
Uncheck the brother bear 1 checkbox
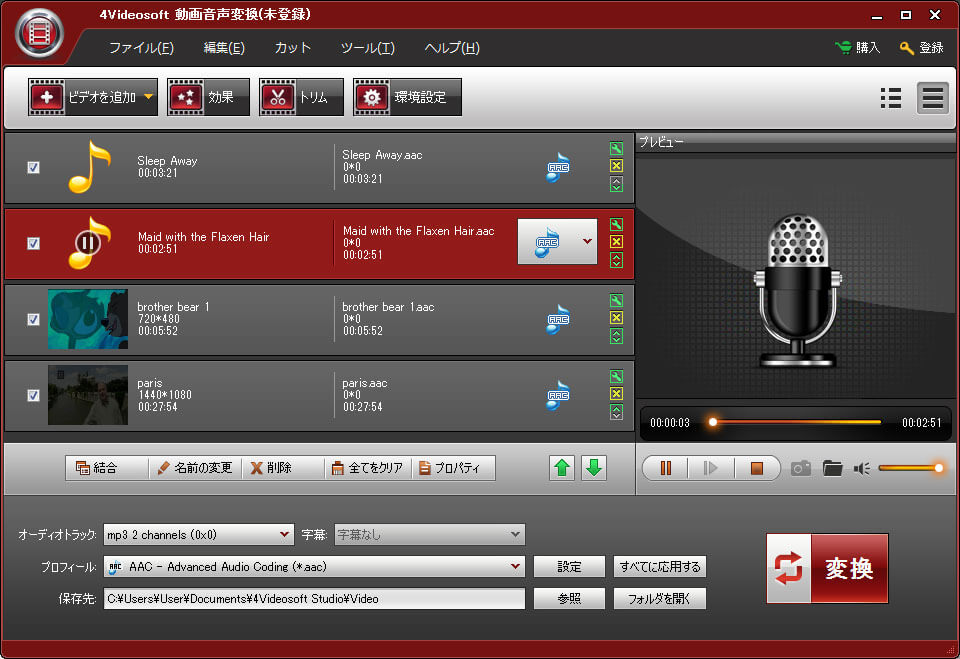pyautogui.click(x=34, y=319)
